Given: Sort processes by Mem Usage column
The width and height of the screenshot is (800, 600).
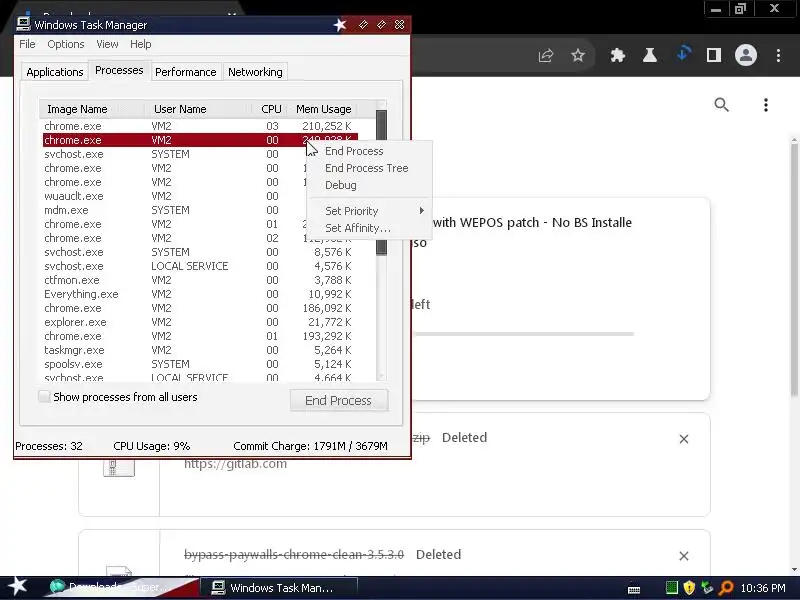Looking at the screenshot, I should coord(323,109).
